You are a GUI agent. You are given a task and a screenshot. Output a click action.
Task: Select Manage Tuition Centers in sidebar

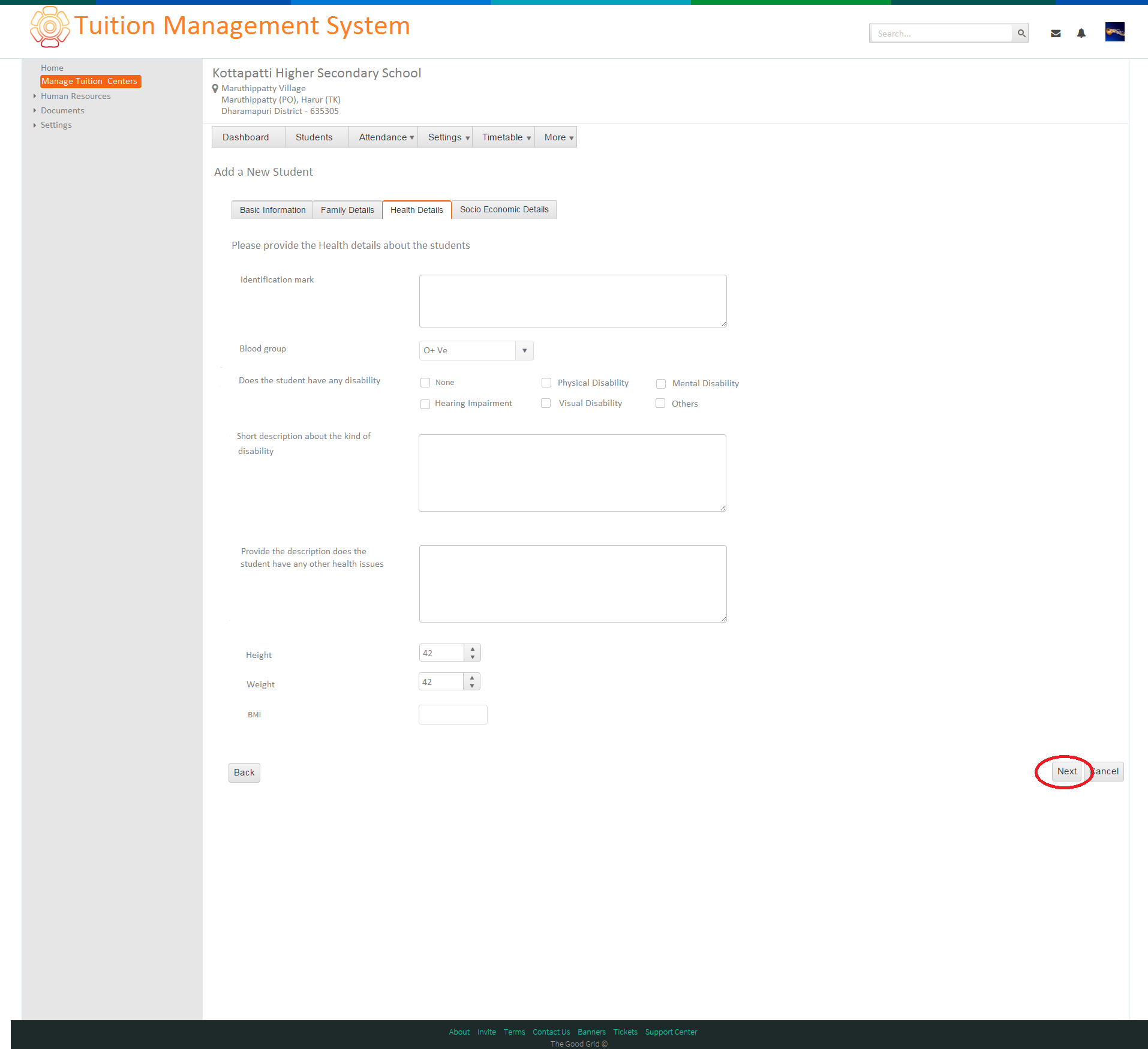click(x=90, y=81)
